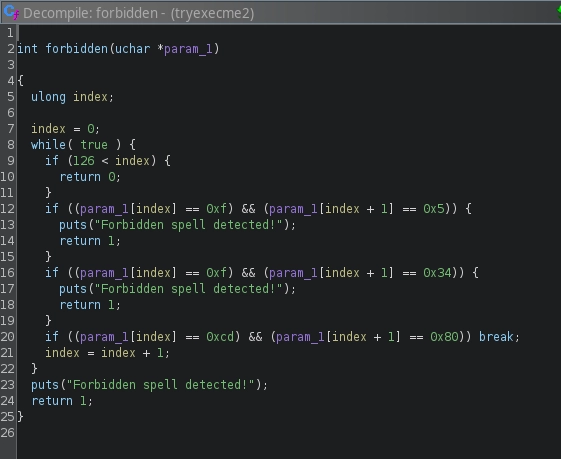This screenshot has width=561, height=459.
Task: Select param_1 in the function signature
Action: (x=188, y=49)
